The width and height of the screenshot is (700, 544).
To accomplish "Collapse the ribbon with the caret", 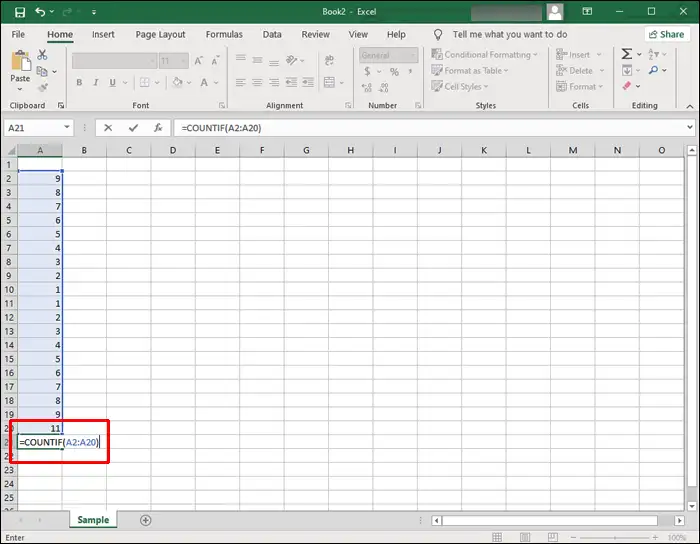I will 690,106.
